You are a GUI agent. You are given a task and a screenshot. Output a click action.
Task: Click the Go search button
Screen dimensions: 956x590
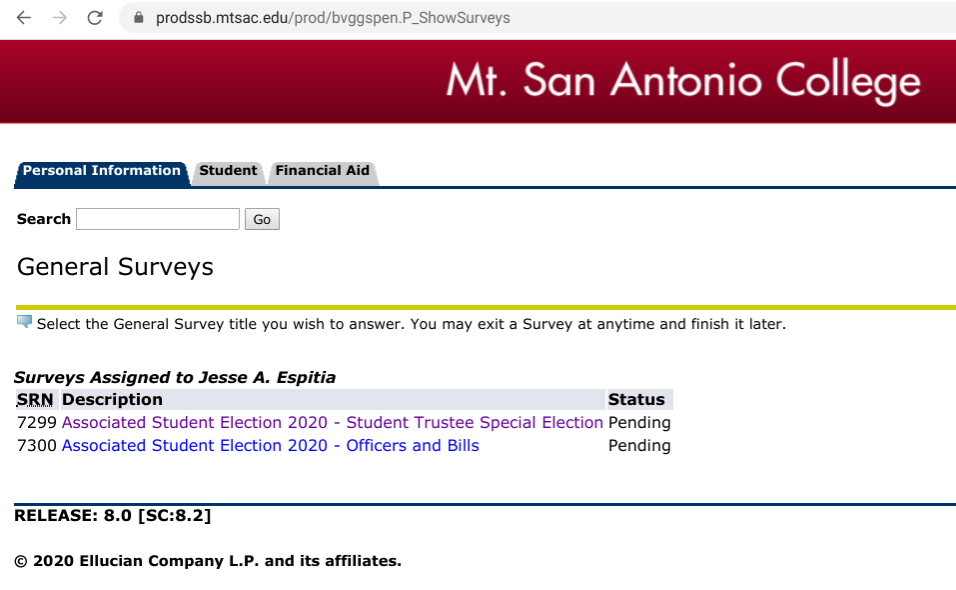262,219
